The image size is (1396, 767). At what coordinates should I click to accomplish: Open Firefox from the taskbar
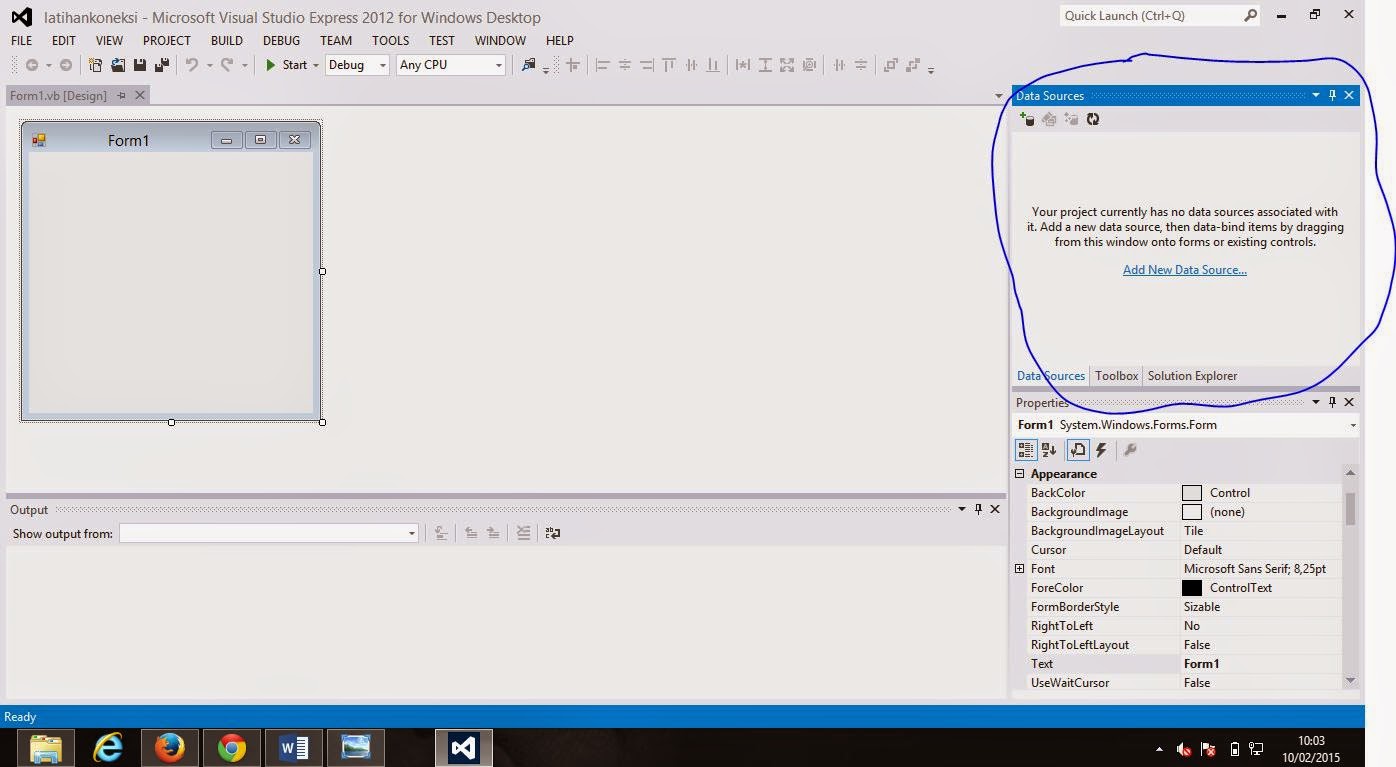click(x=170, y=747)
